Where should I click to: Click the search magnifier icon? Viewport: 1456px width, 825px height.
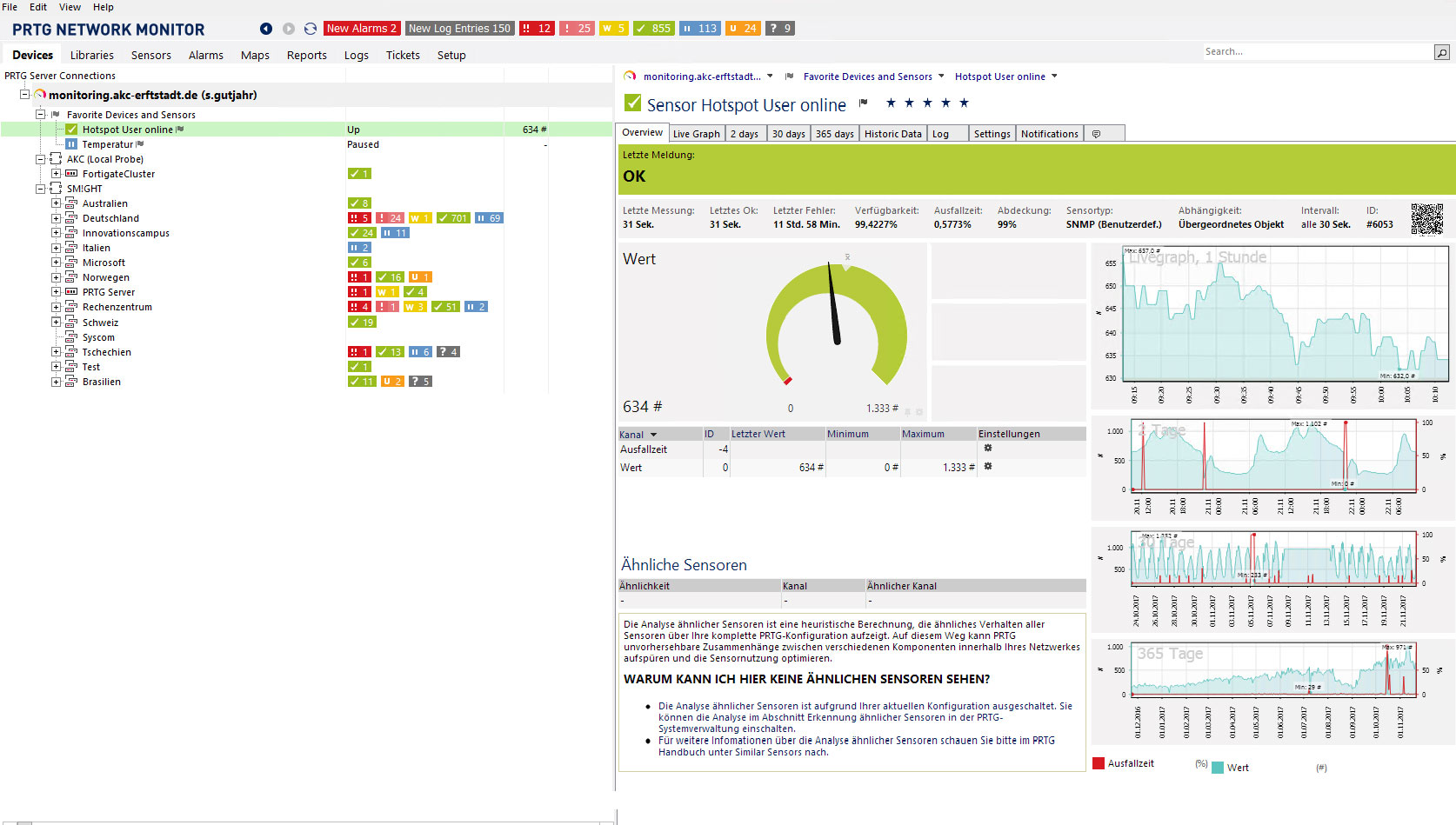1441,53
